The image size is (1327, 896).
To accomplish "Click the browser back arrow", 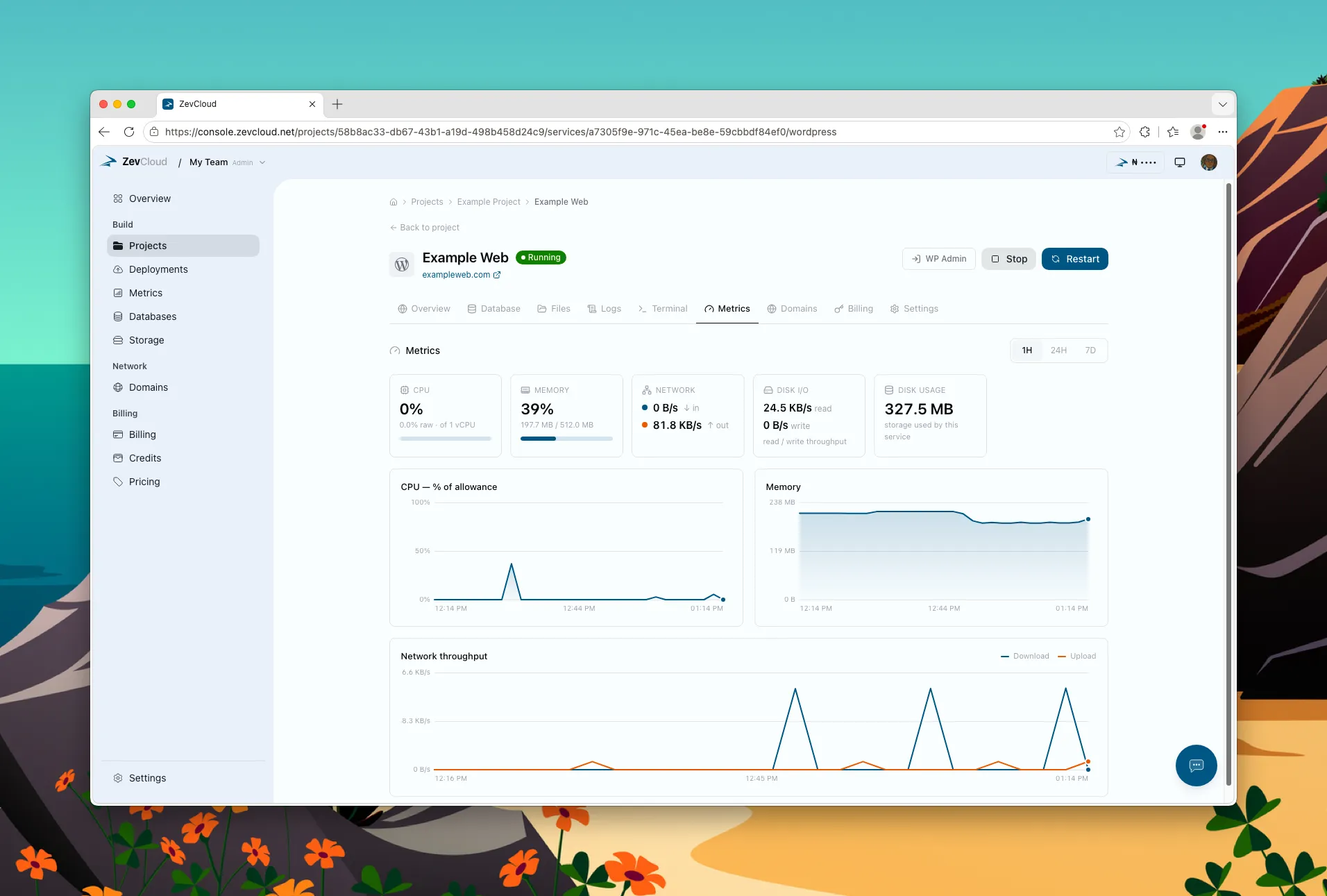I will 104,132.
